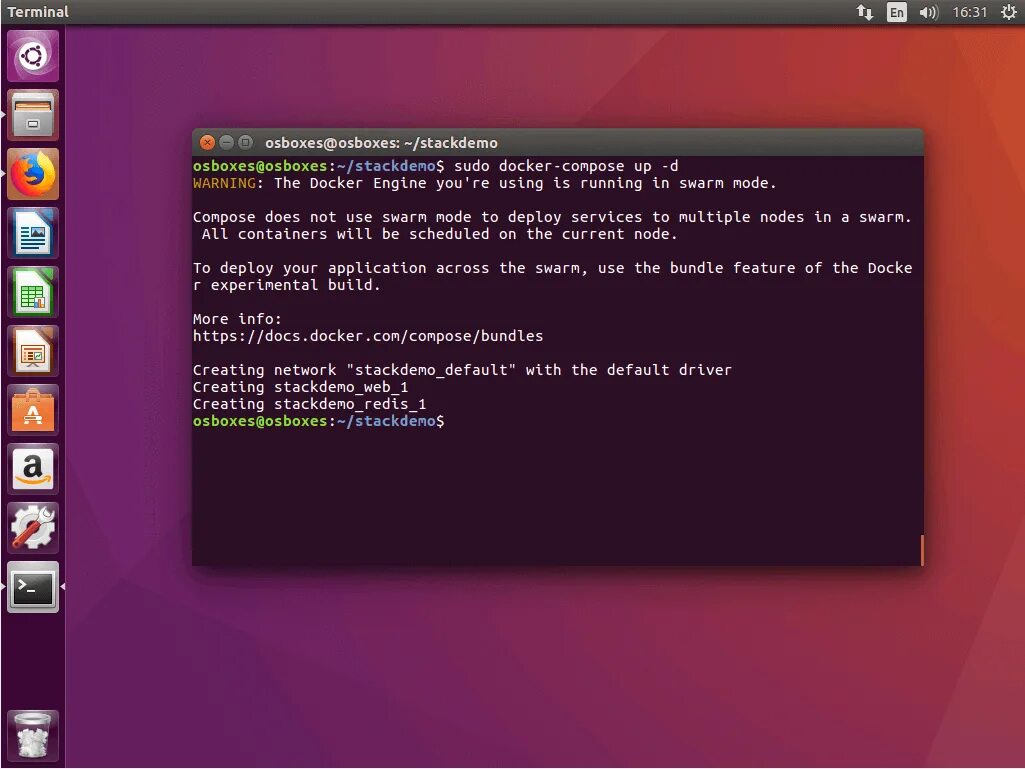Launch Firefox web browser
Image resolution: width=1025 pixels, height=769 pixels.
click(x=33, y=174)
